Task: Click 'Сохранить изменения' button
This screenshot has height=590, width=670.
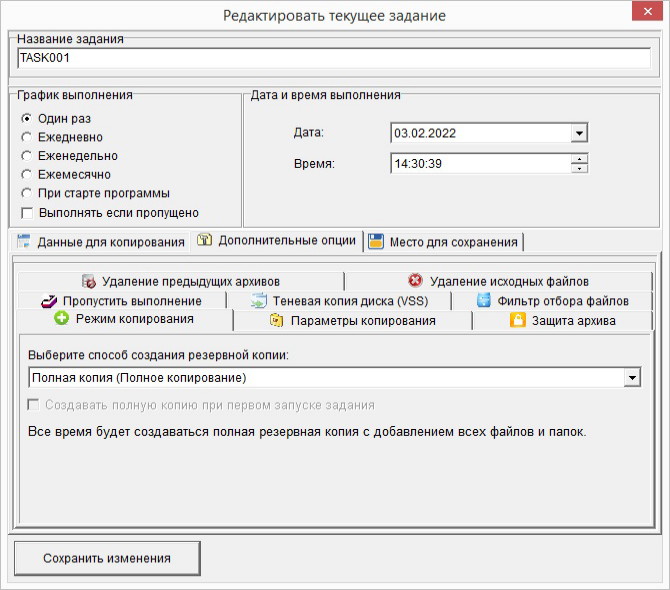Action: (107, 558)
